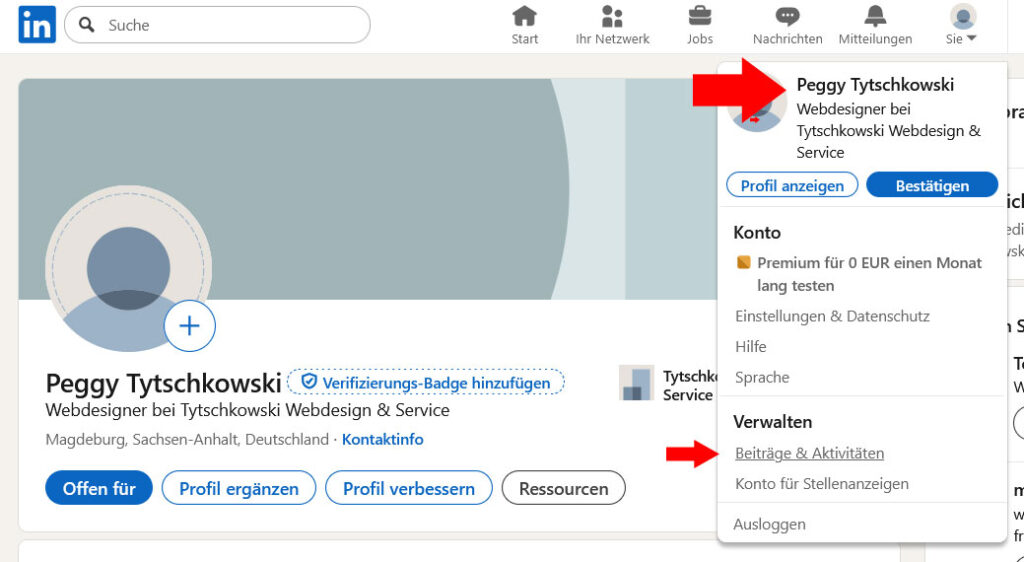Open the Start home icon

(x=524, y=17)
